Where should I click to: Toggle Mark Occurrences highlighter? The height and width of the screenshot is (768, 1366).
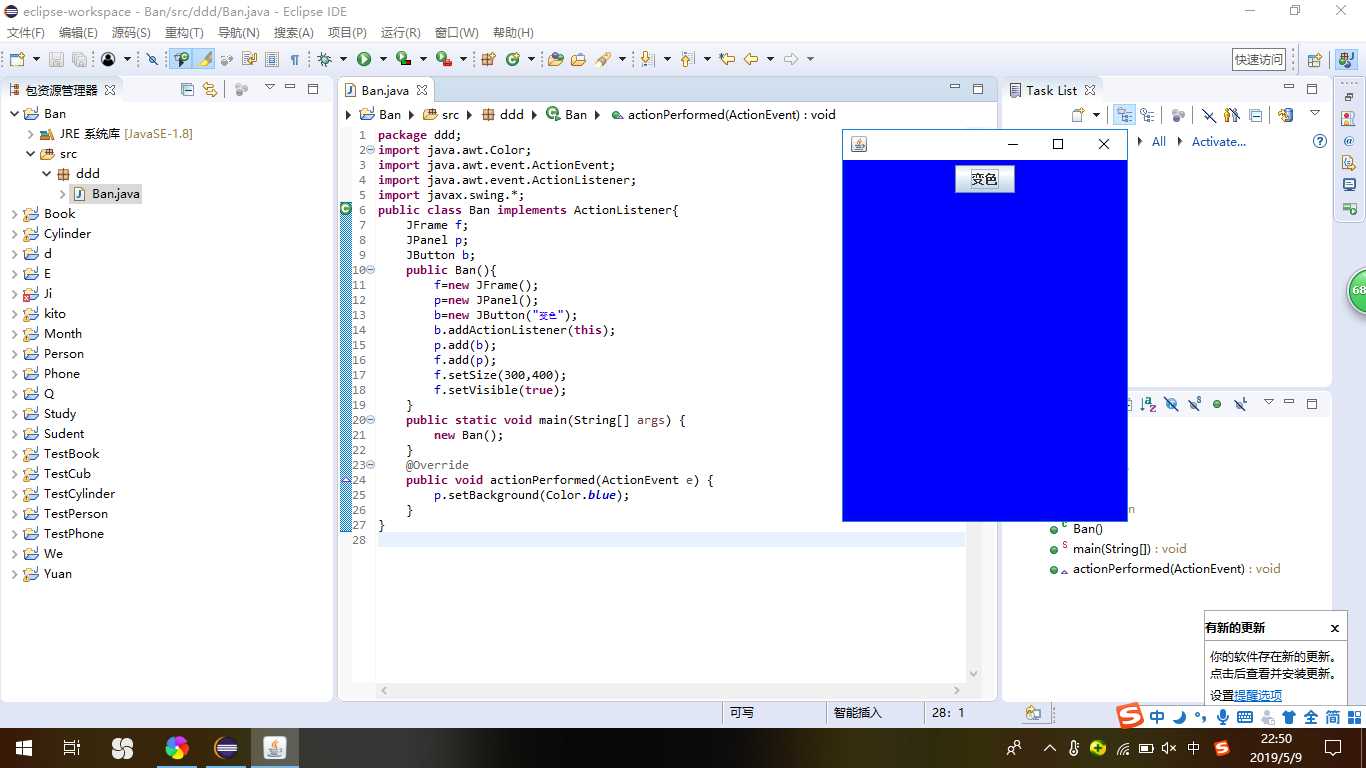tap(204, 60)
